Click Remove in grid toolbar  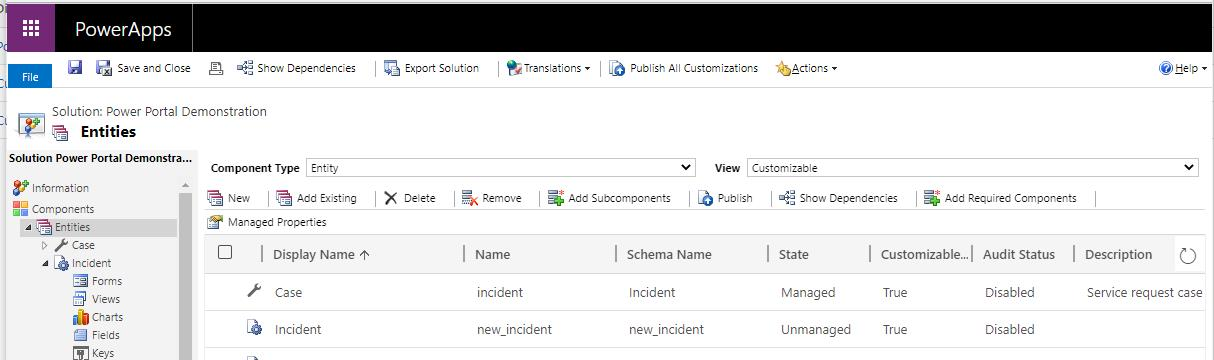click(492, 198)
